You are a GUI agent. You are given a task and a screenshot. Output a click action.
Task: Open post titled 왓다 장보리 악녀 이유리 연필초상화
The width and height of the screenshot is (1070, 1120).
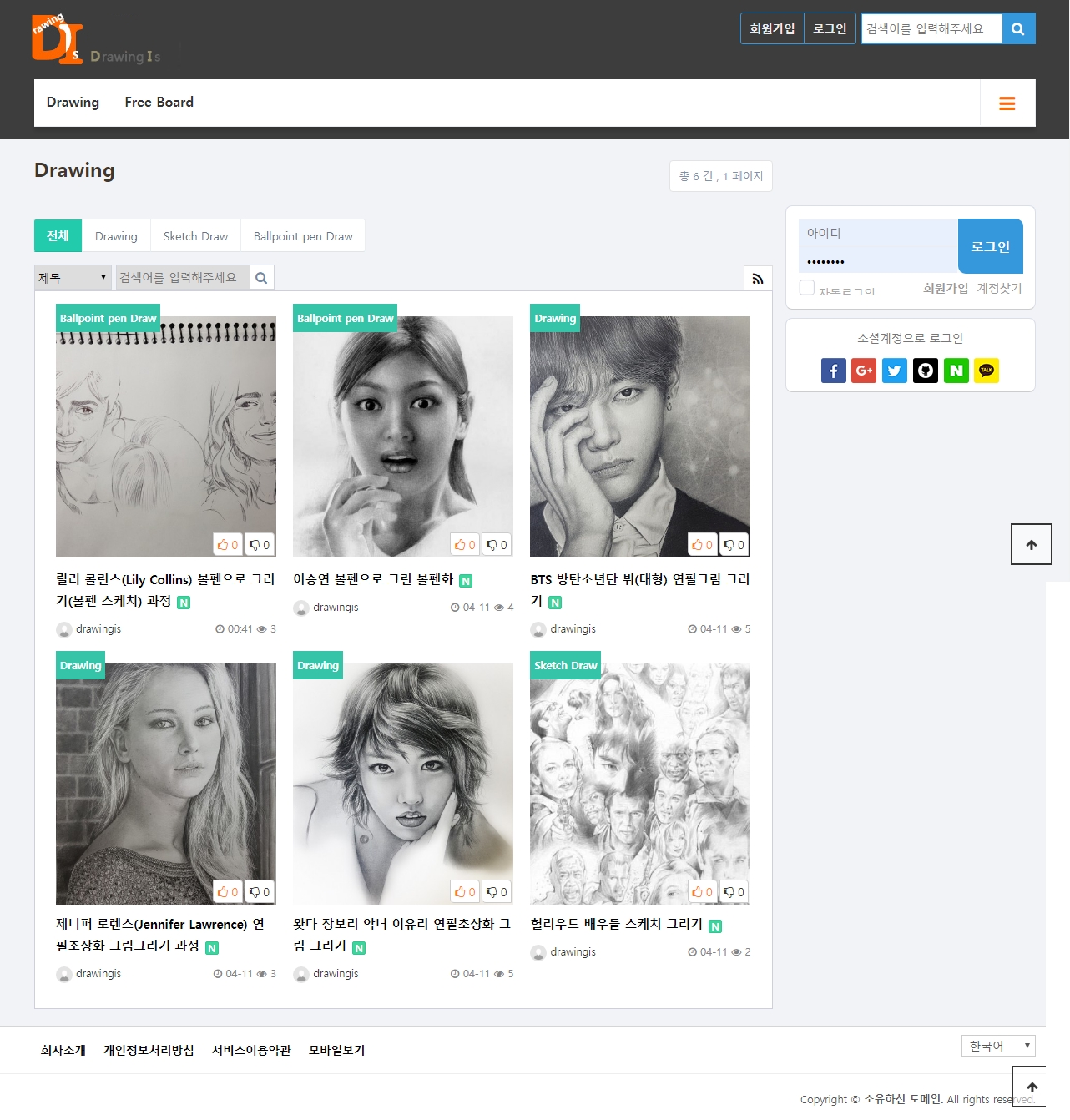pyautogui.click(x=402, y=935)
